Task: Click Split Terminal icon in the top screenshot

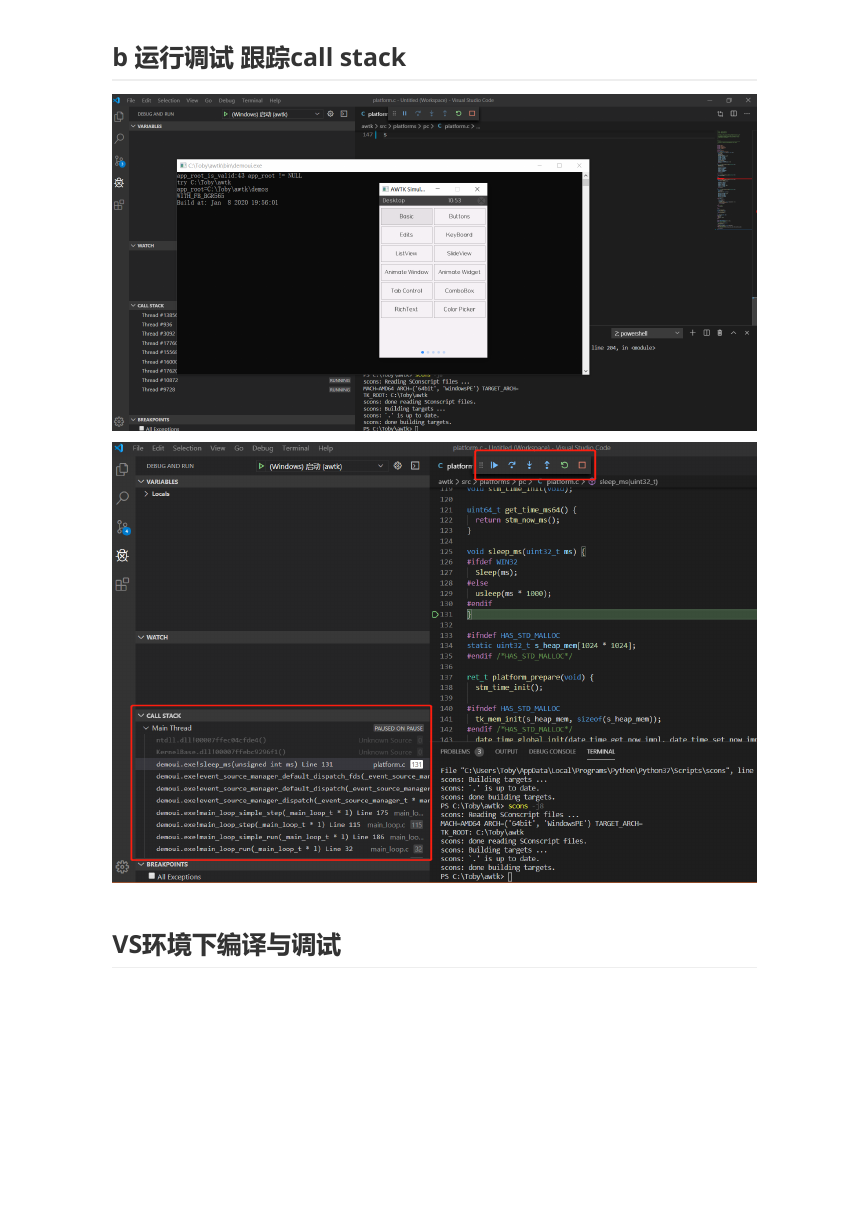Action: pyautogui.click(x=706, y=333)
